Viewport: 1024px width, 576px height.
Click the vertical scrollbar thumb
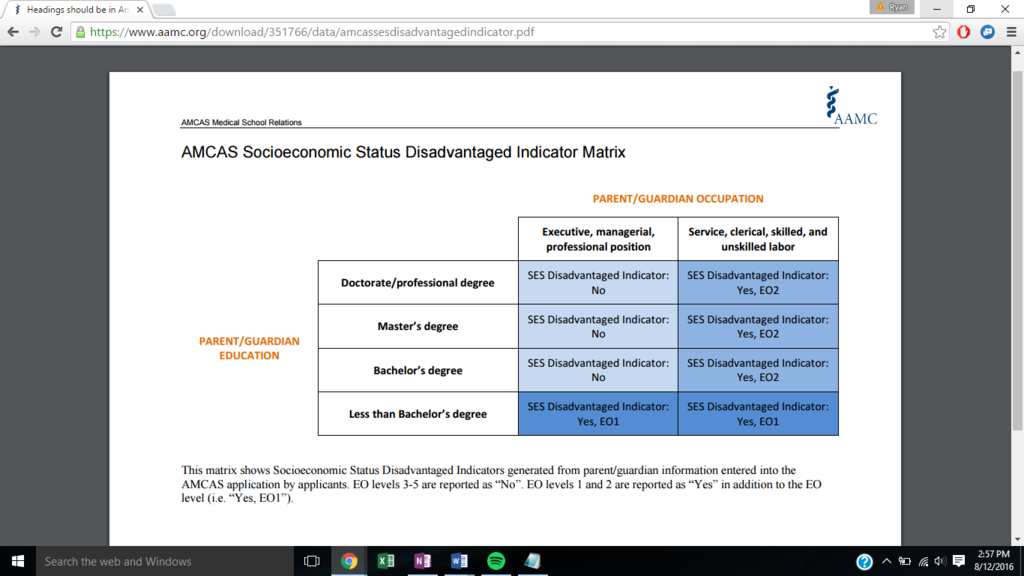(x=1017, y=250)
